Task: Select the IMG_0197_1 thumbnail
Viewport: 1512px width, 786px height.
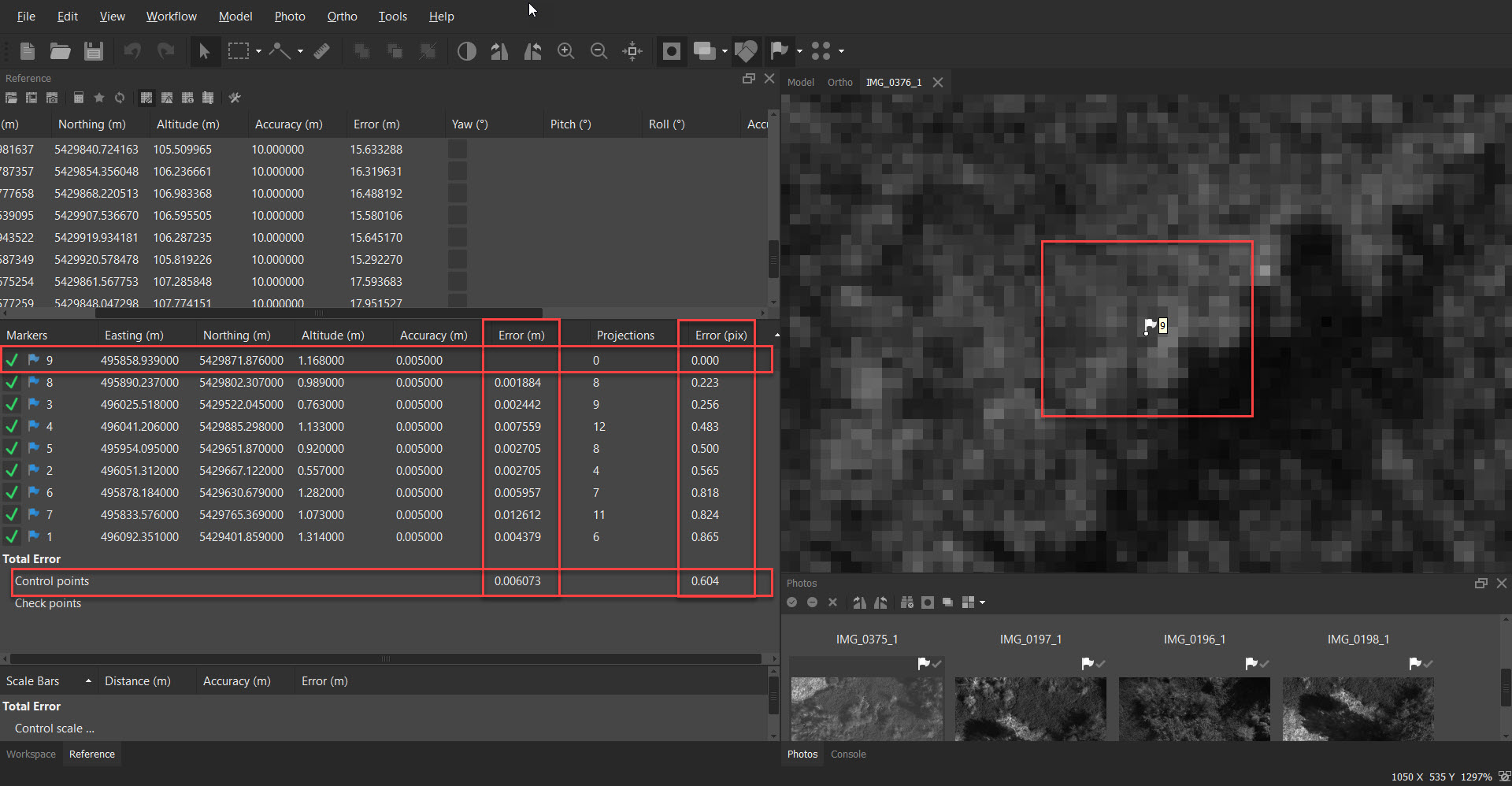Action: (x=1030, y=709)
